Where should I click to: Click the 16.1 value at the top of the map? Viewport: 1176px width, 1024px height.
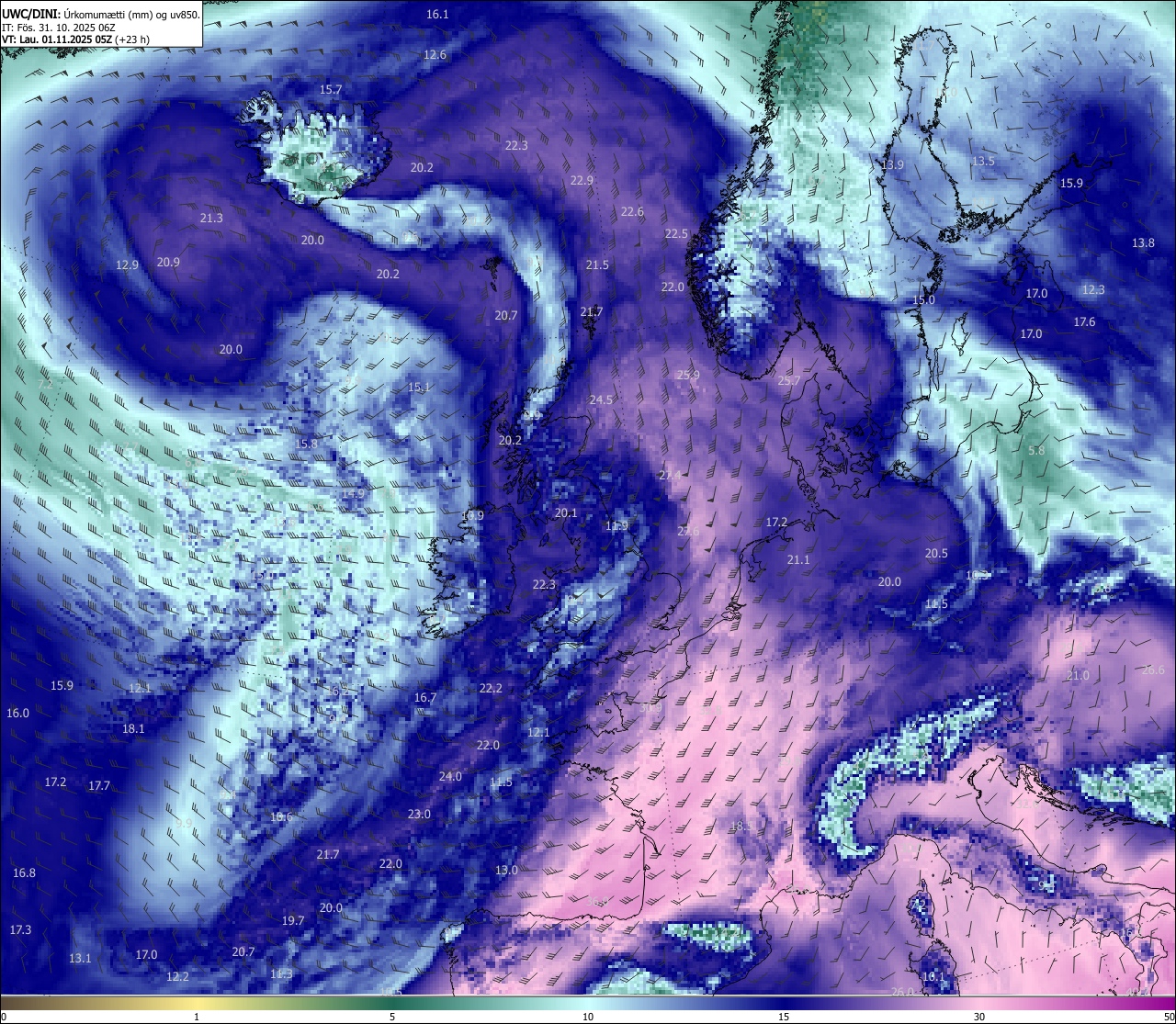click(437, 15)
